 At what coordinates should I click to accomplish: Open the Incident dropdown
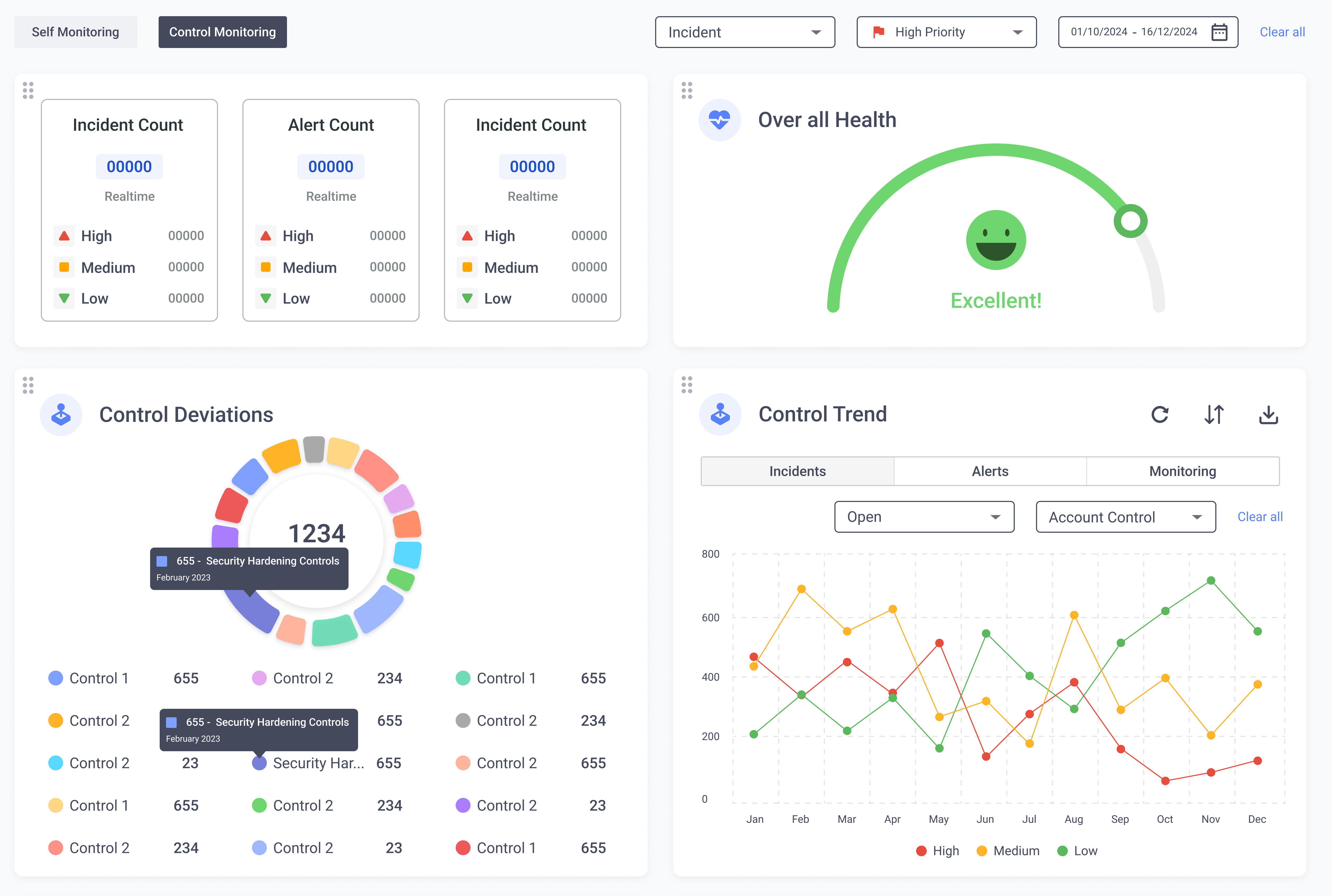coord(745,32)
